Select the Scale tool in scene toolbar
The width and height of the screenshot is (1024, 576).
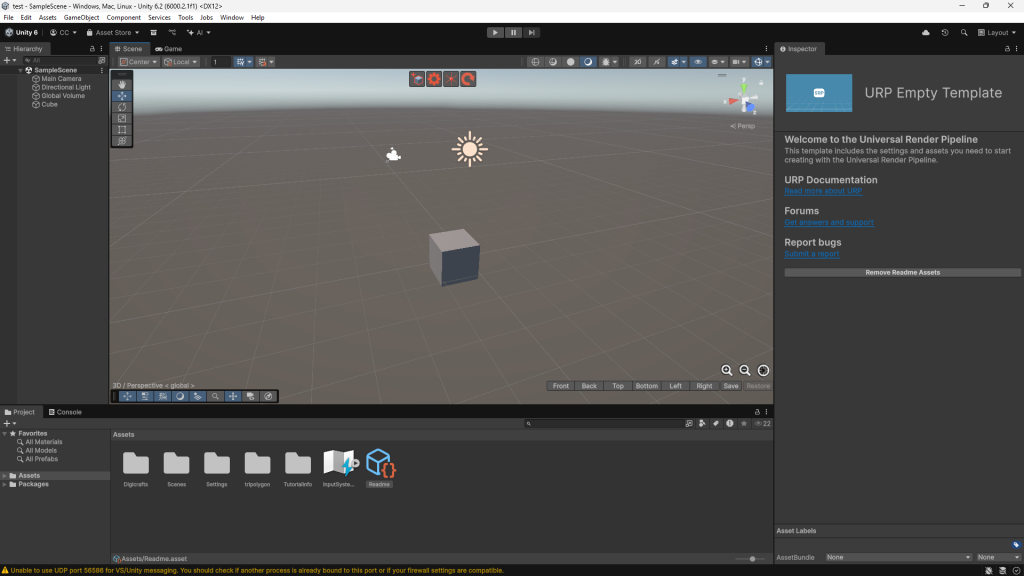(122, 118)
